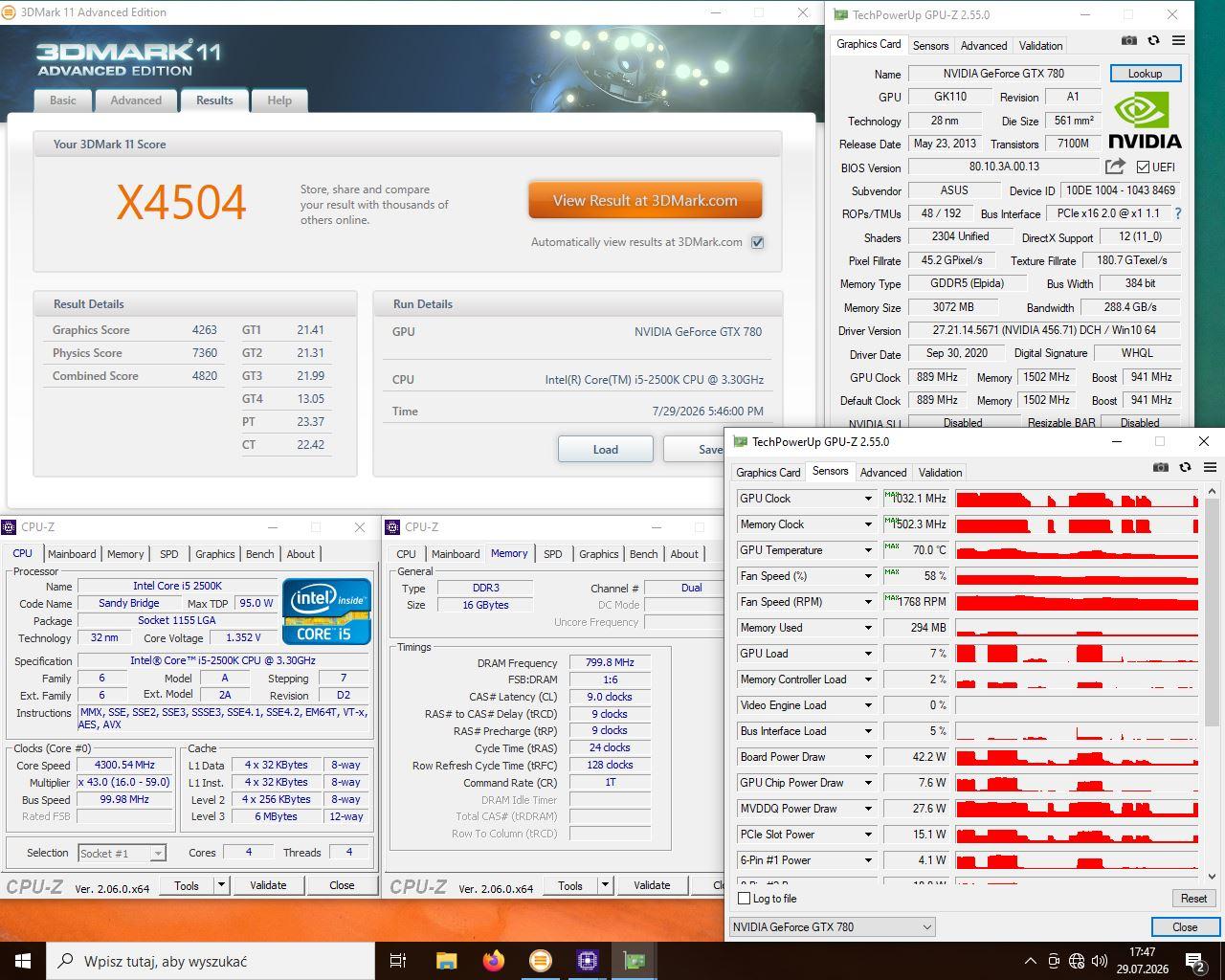Click the GPU-Z Sensors vertical scrollbar
The image size is (1225, 980).
coord(1212,683)
